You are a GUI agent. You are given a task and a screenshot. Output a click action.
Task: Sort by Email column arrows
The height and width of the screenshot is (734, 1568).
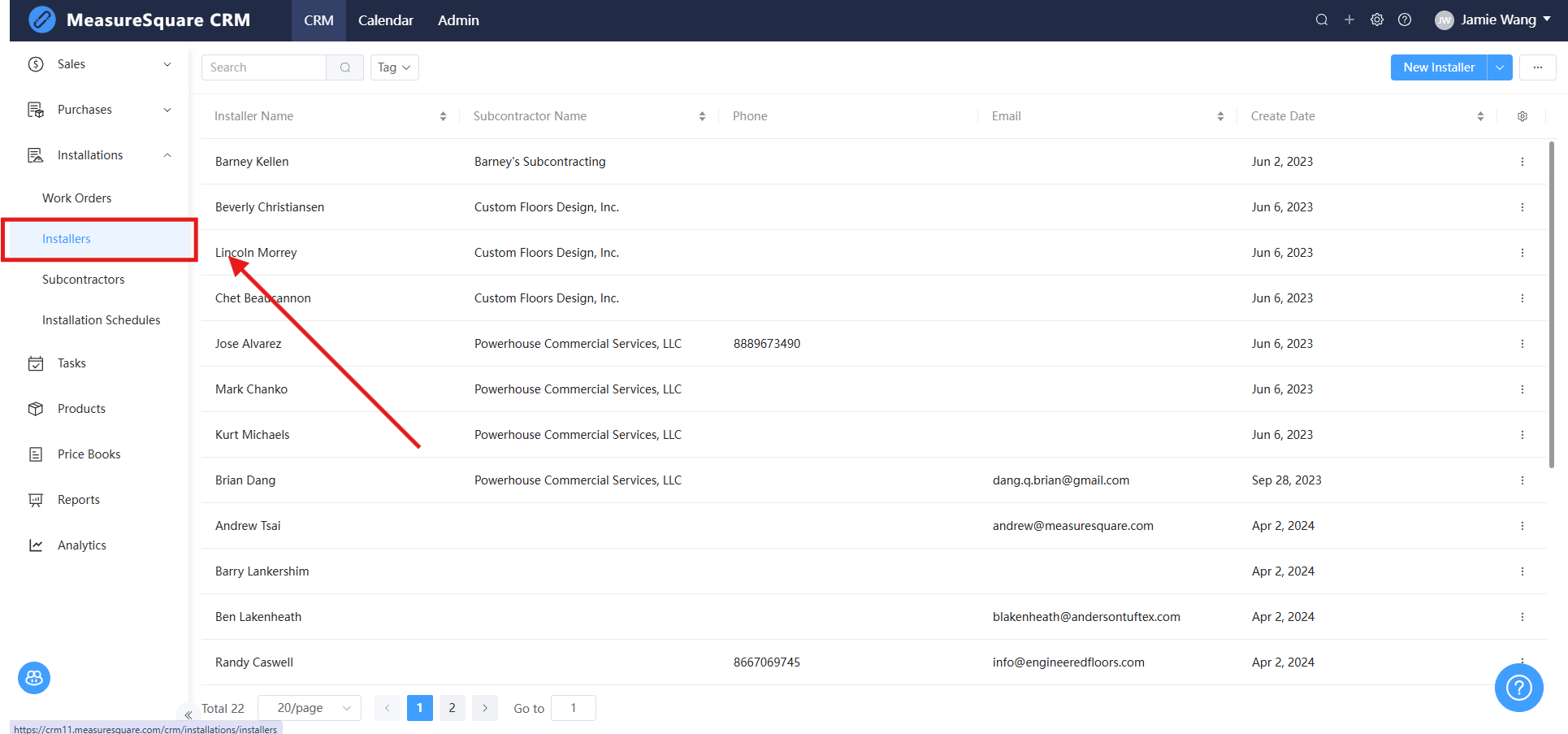coord(1220,116)
